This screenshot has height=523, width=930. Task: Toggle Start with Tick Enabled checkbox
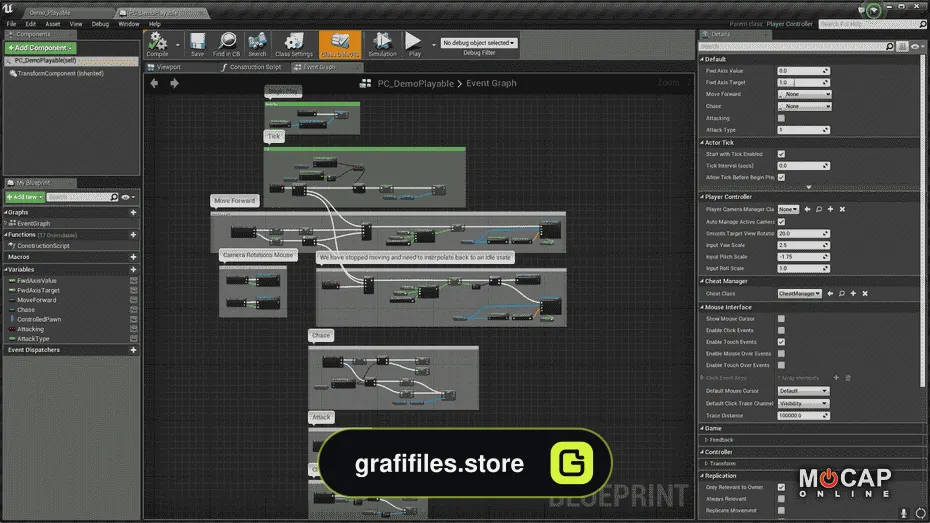pyautogui.click(x=781, y=154)
